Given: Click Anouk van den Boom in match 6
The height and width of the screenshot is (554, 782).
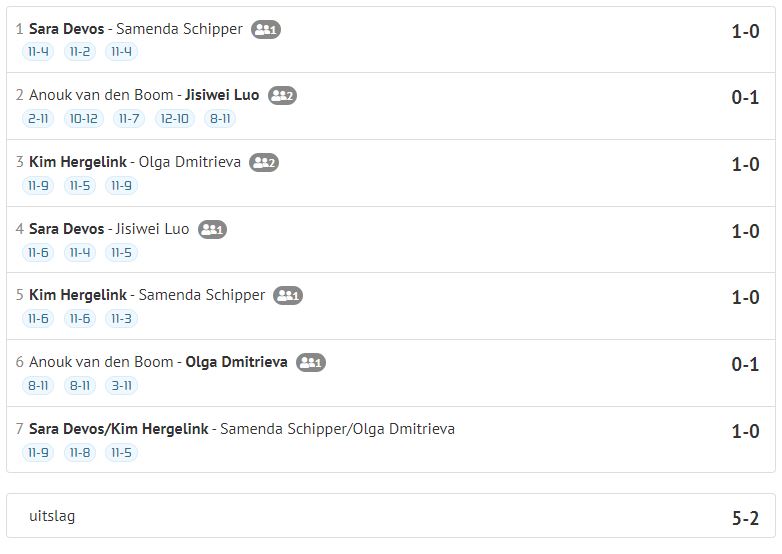Looking at the screenshot, I should pyautogui.click(x=101, y=362).
